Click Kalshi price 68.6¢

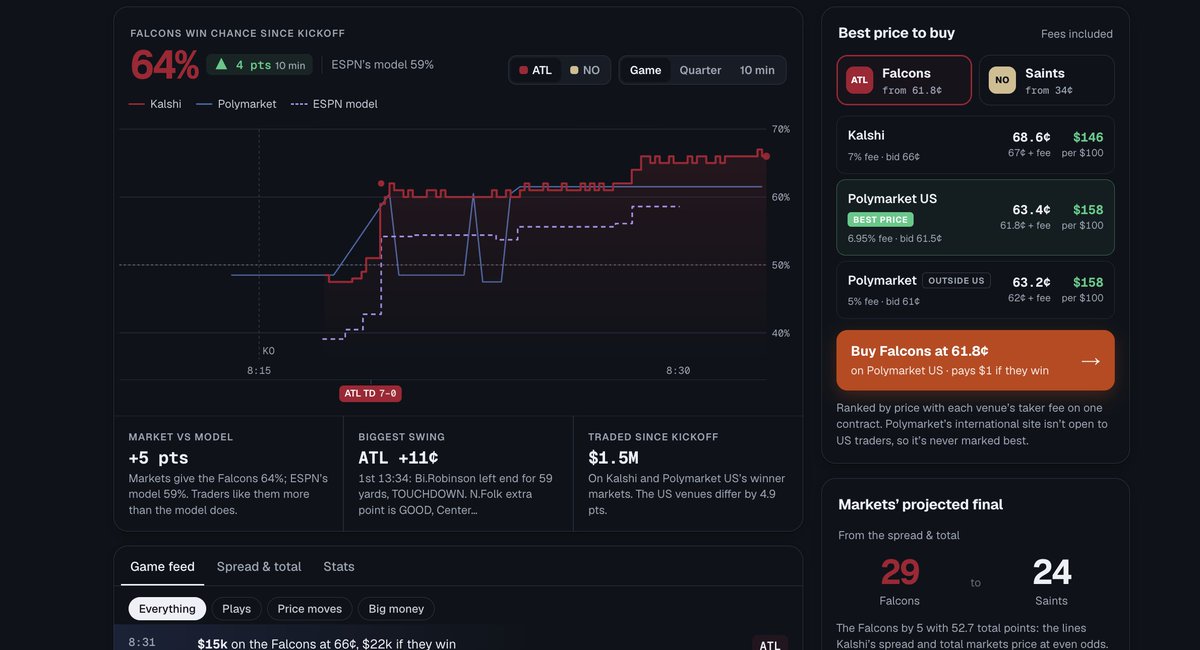(1031, 137)
